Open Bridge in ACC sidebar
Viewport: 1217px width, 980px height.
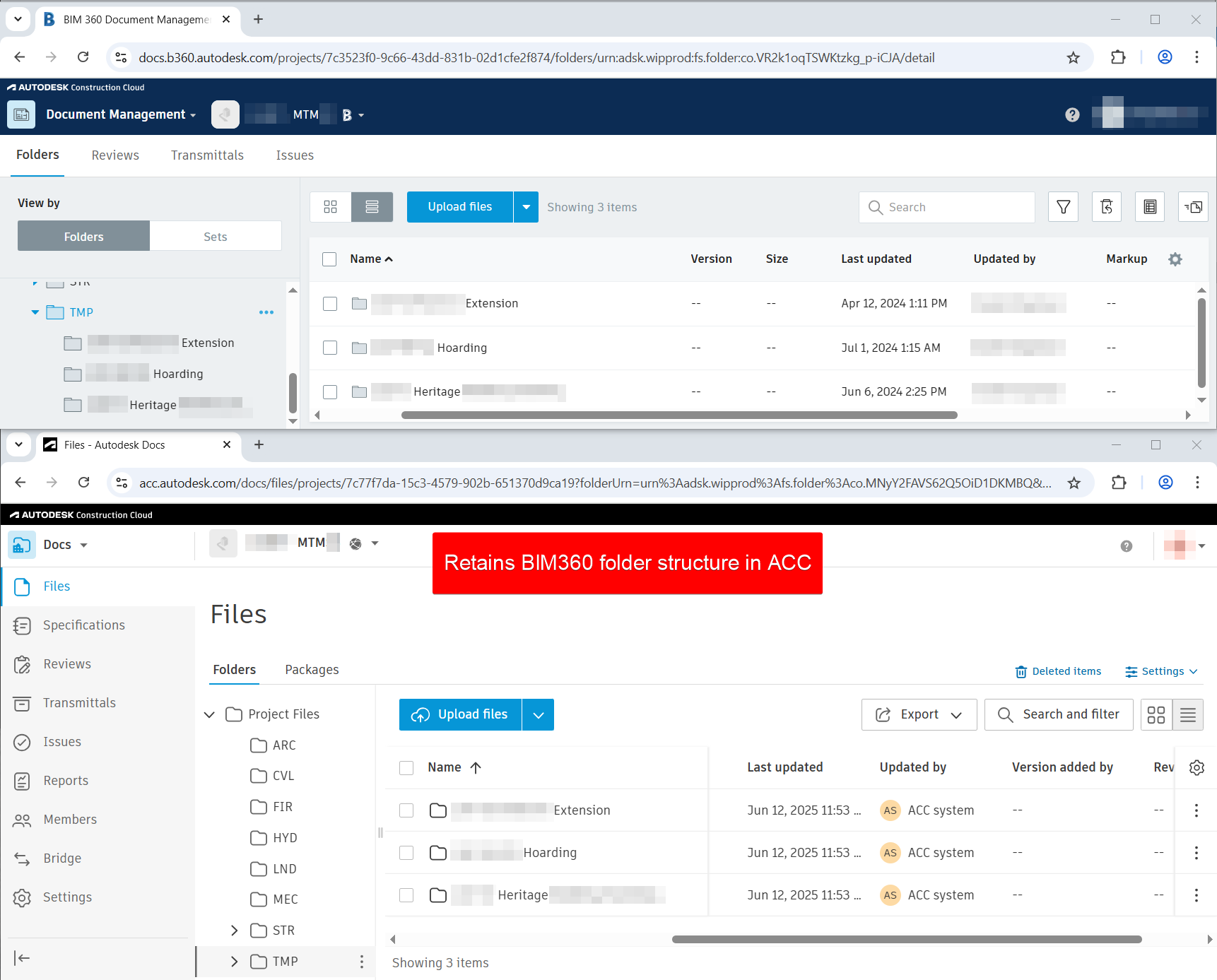pos(62,858)
